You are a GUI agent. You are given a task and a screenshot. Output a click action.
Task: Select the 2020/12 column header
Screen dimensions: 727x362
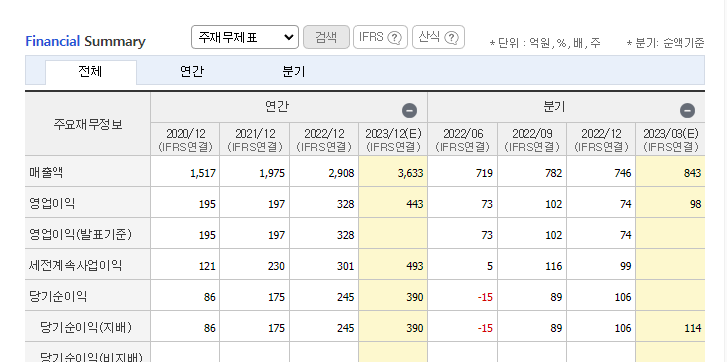click(185, 140)
